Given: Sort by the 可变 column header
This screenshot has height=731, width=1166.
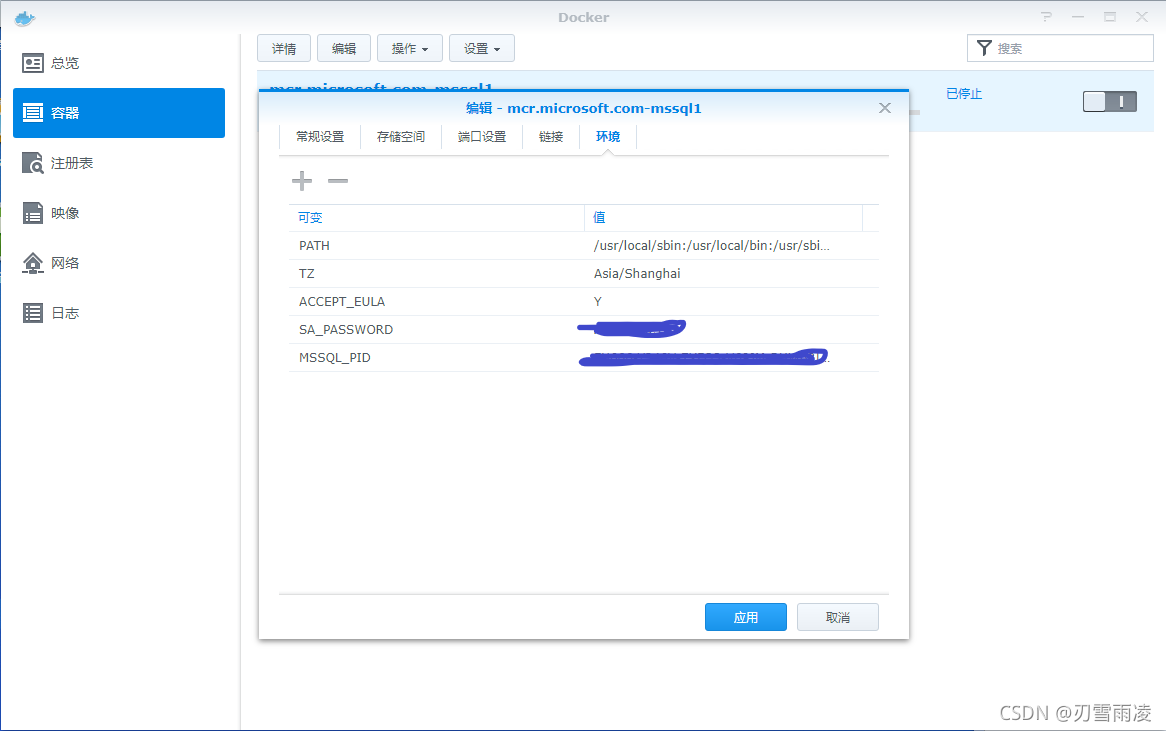Looking at the screenshot, I should coord(437,218).
